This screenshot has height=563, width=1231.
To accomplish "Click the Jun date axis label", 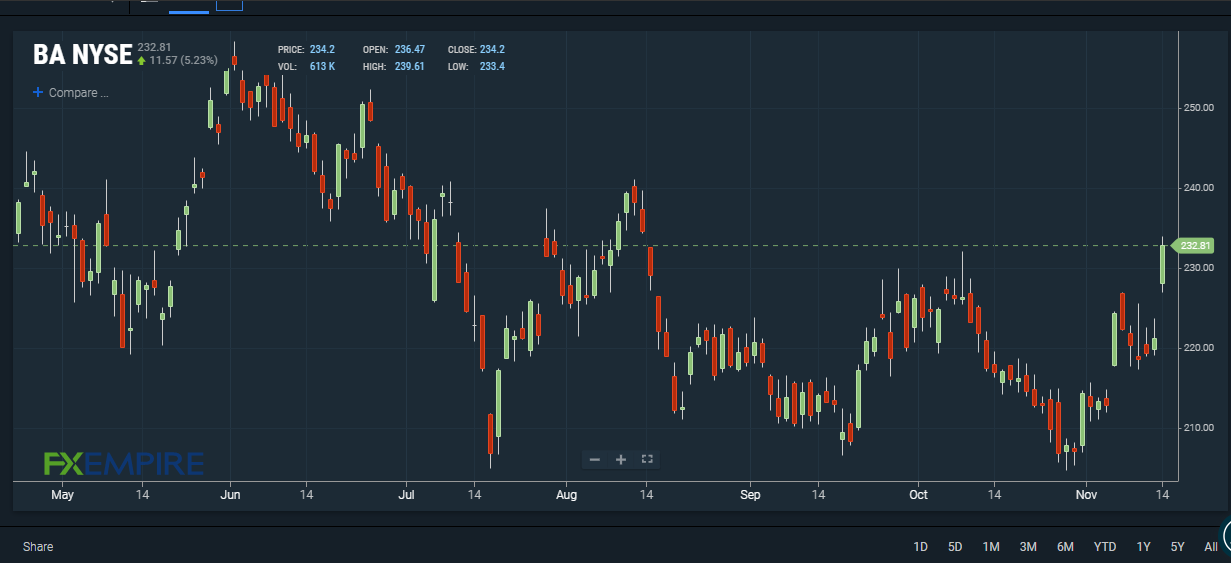I will click(x=230, y=495).
